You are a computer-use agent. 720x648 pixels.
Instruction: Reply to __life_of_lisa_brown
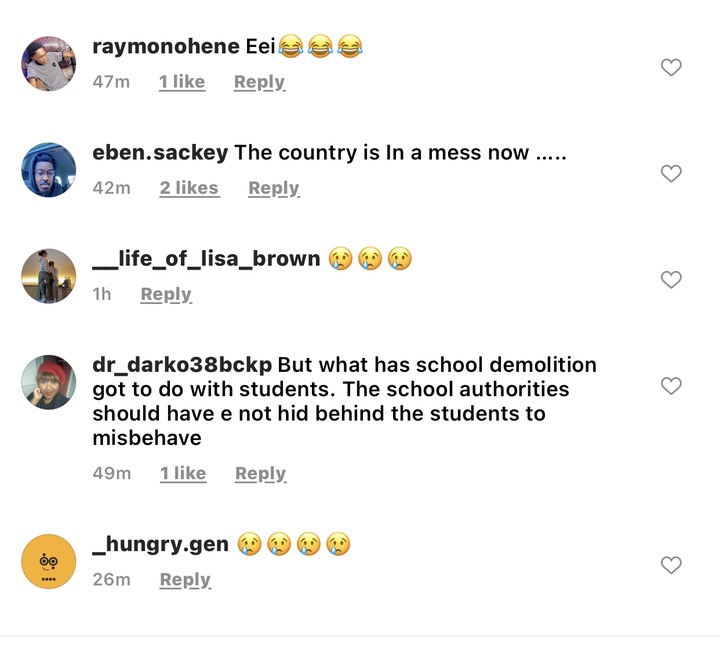point(166,294)
